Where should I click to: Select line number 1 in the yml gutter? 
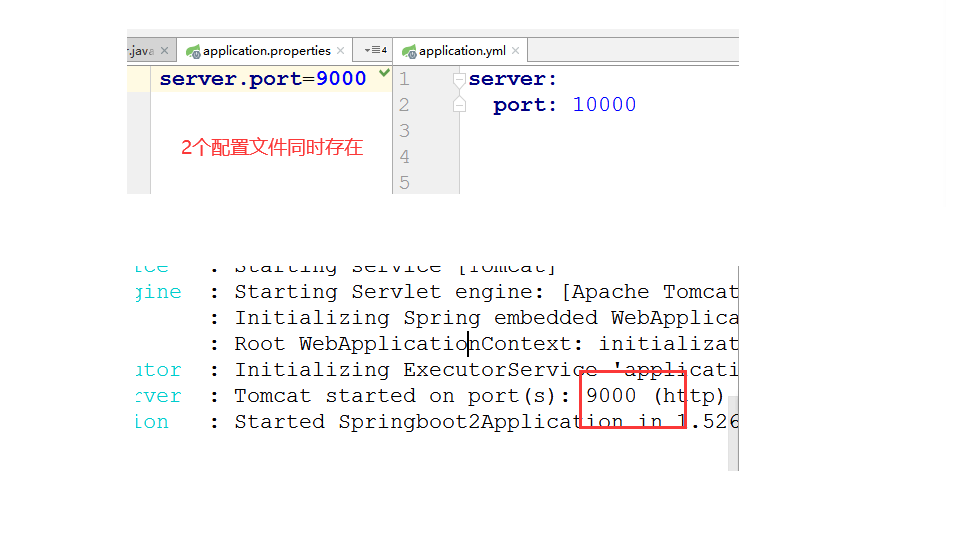(404, 79)
